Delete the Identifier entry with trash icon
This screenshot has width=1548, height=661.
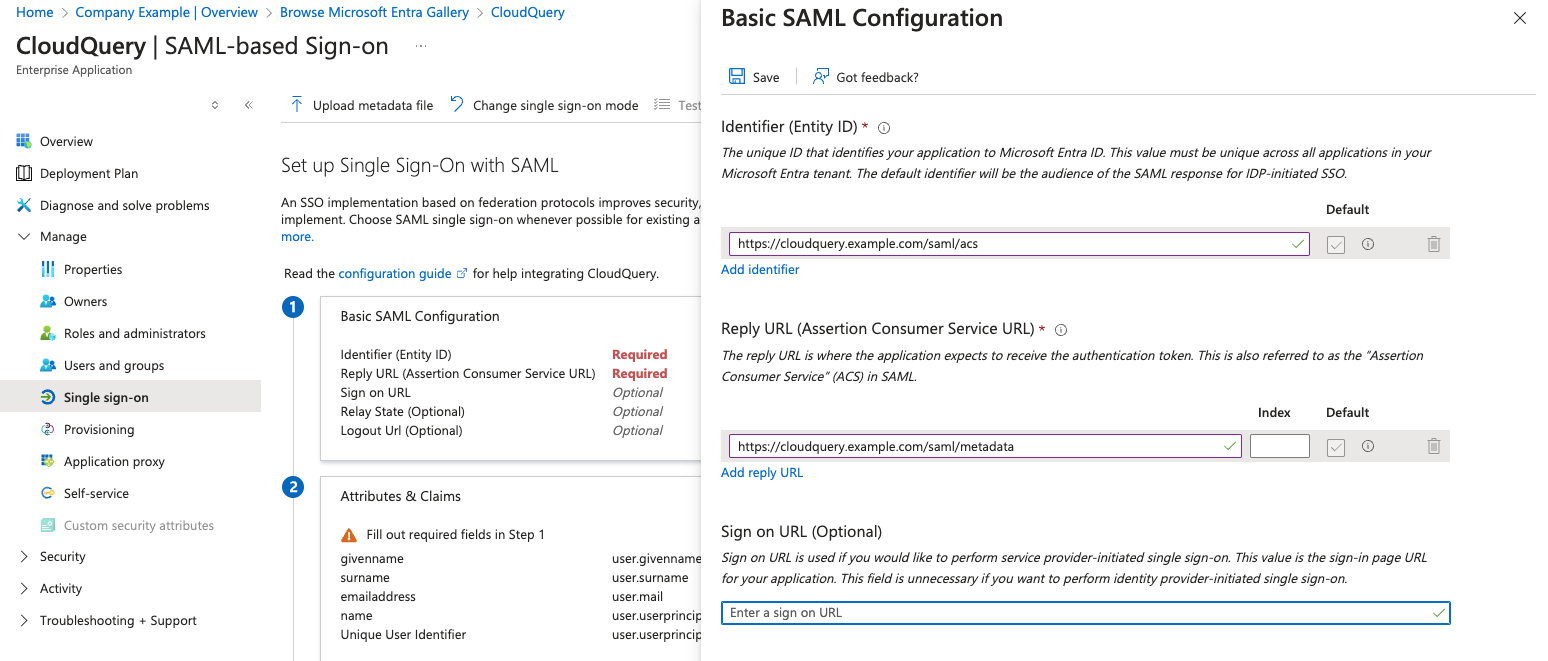(x=1433, y=244)
